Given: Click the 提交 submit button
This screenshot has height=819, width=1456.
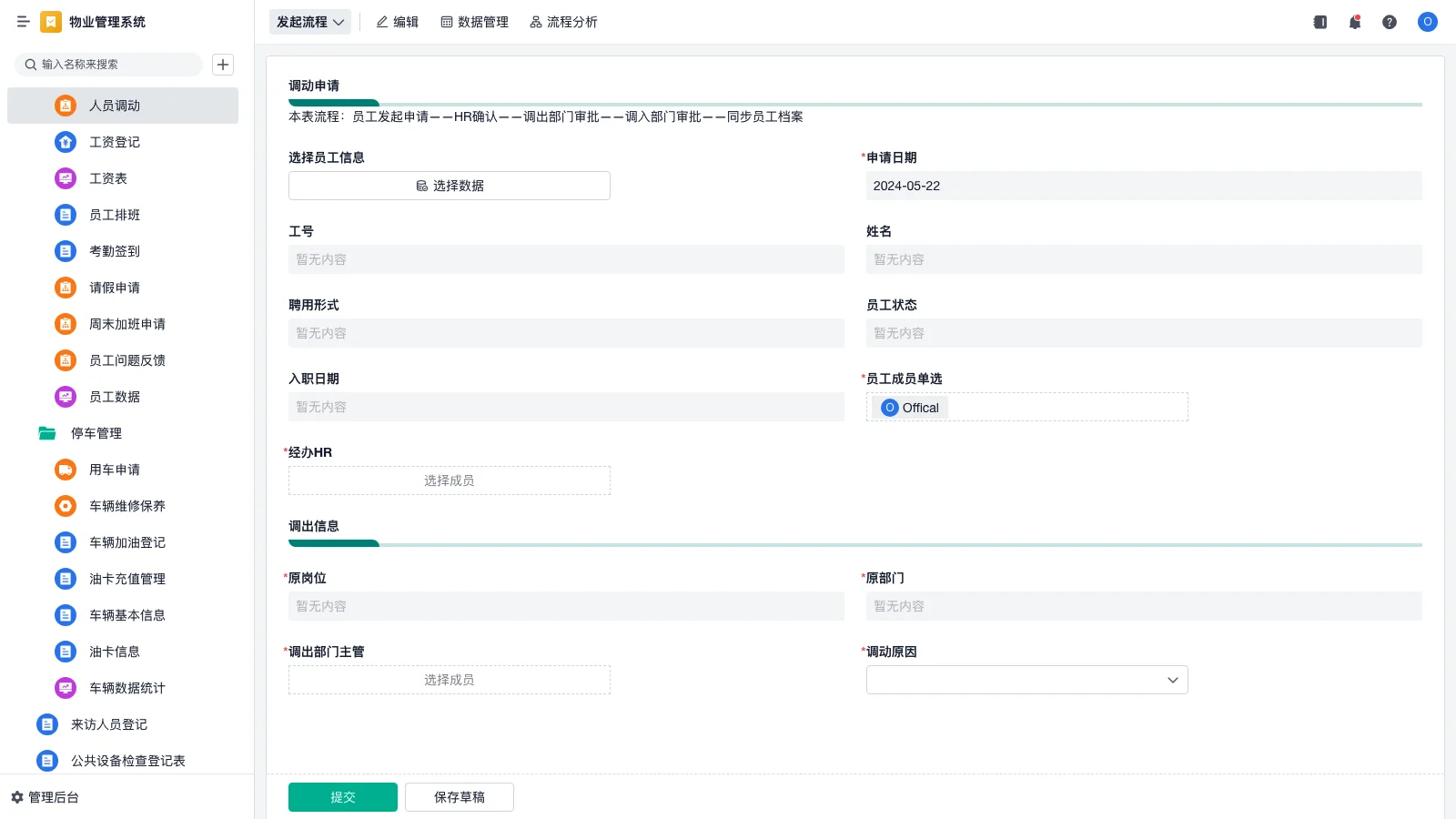Looking at the screenshot, I should (x=342, y=796).
